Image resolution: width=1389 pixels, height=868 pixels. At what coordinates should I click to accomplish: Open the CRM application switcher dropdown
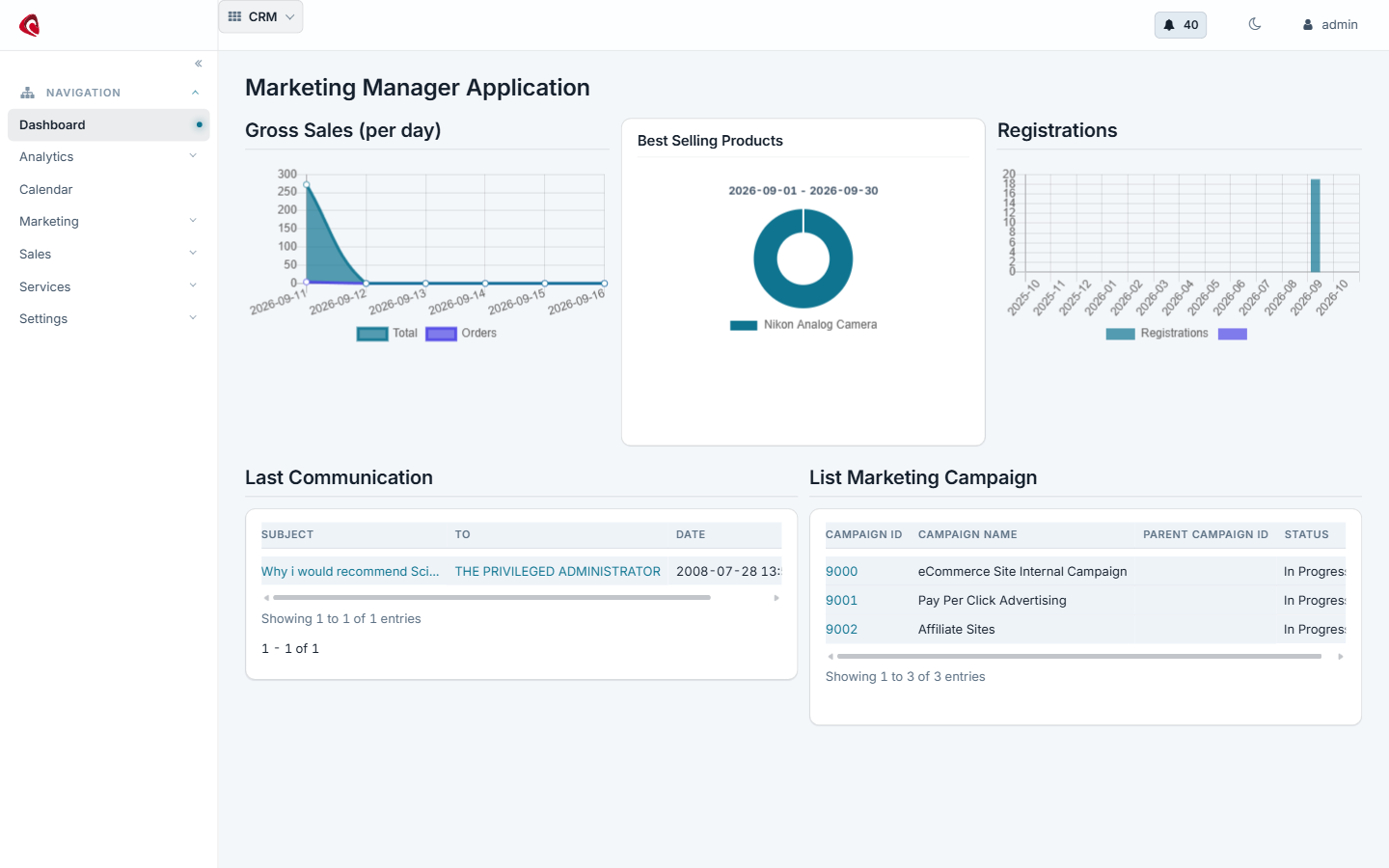click(260, 16)
